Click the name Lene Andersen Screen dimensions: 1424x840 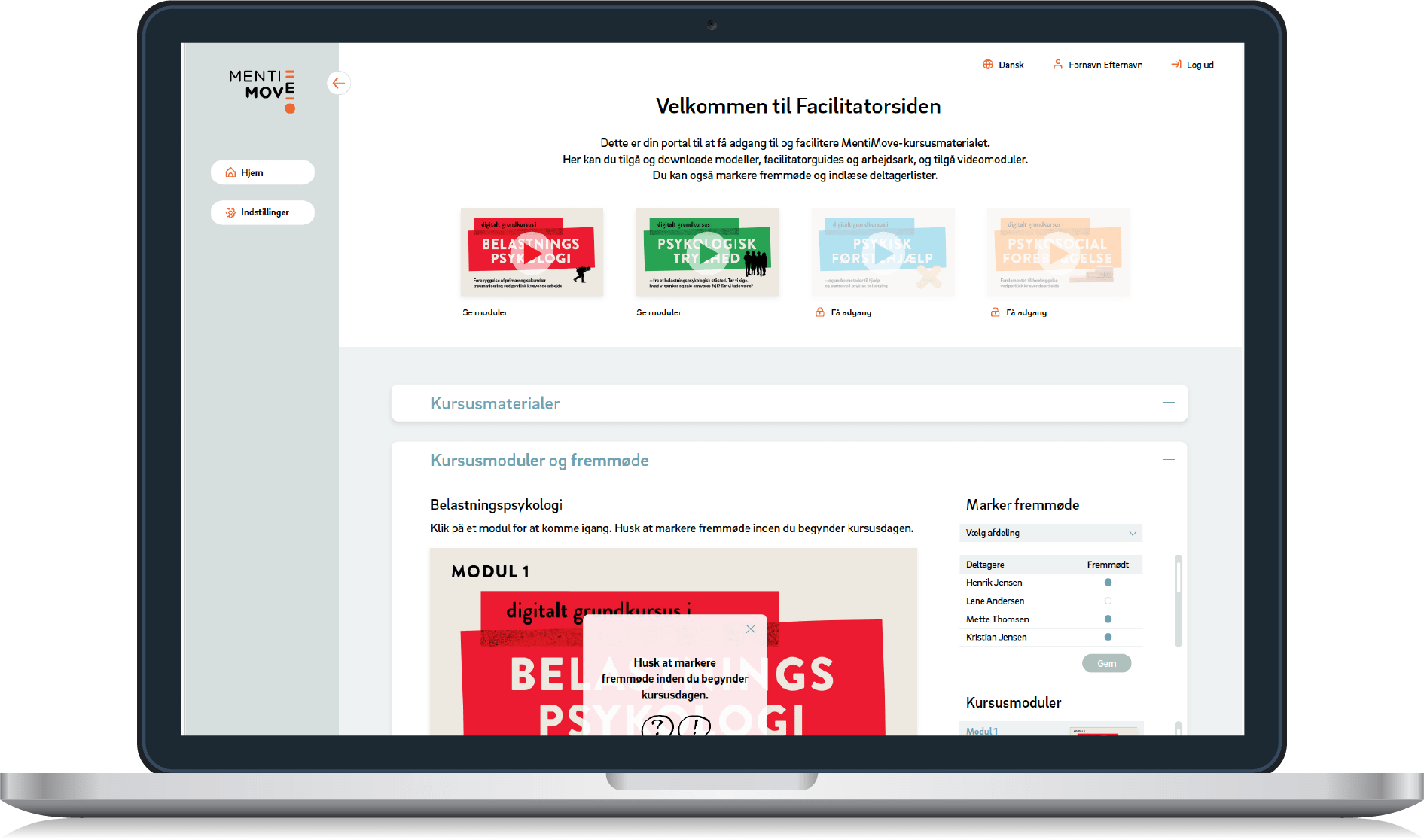tap(995, 601)
